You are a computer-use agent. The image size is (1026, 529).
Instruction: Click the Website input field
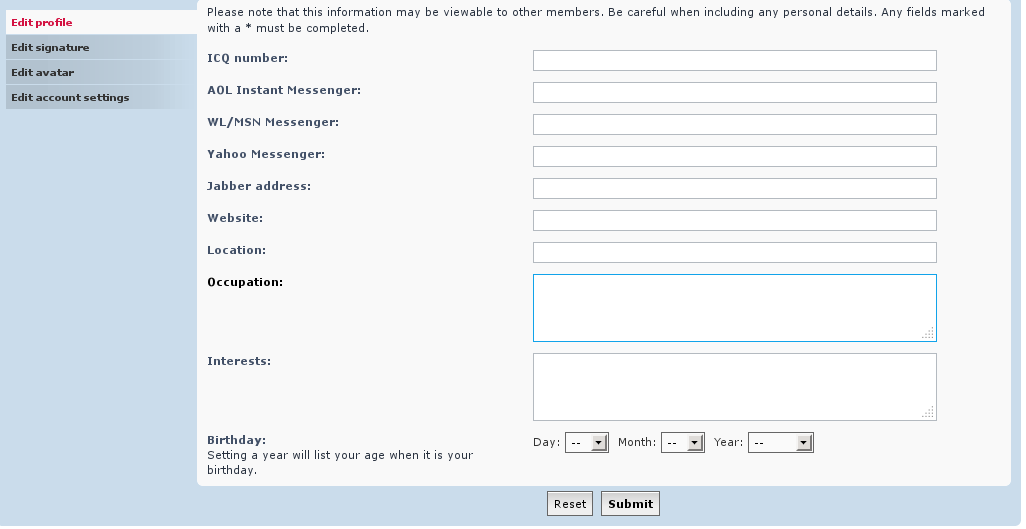click(734, 221)
